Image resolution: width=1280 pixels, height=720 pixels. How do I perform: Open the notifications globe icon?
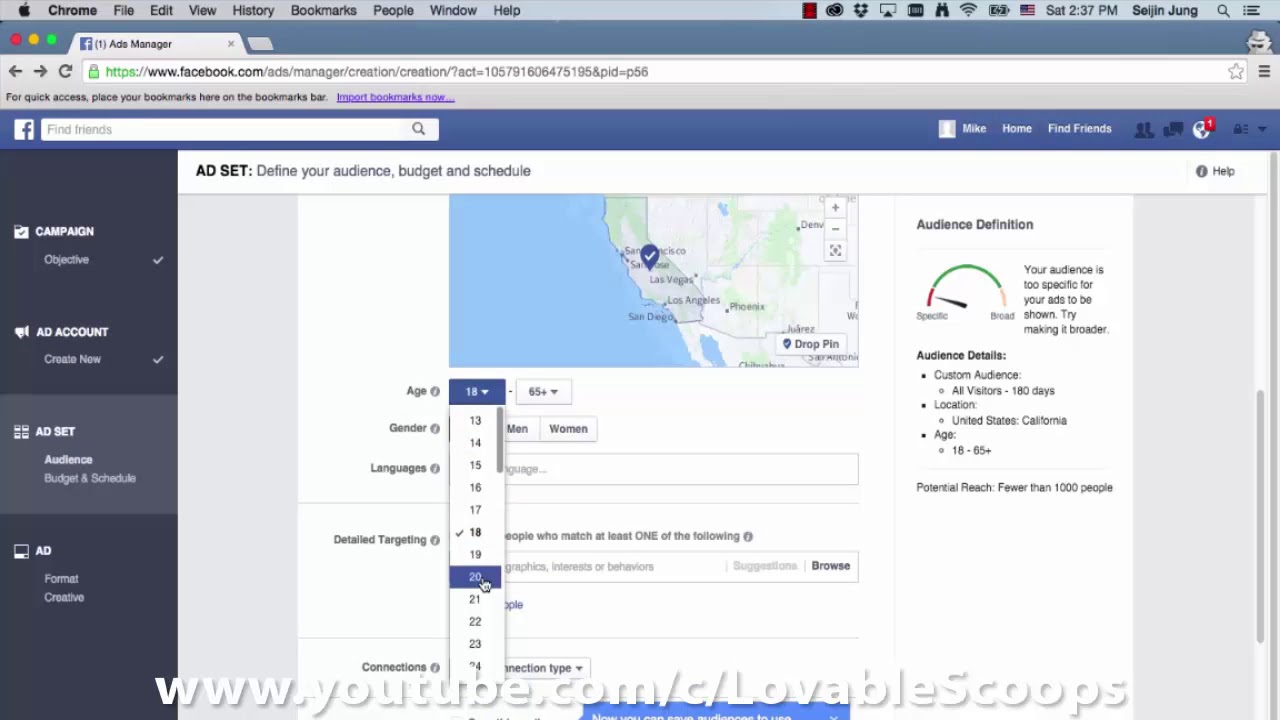[1203, 130]
